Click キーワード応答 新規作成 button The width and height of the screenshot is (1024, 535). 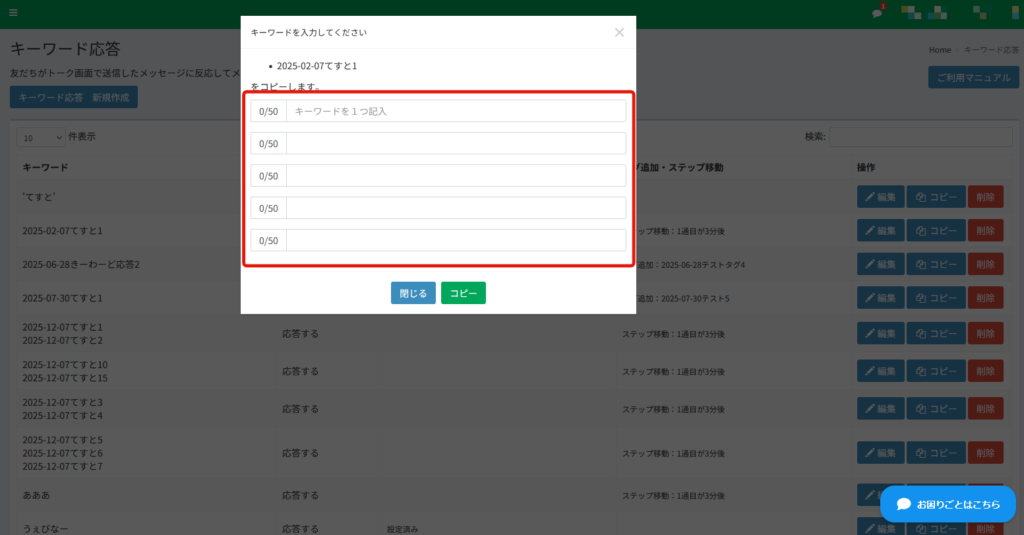[73, 98]
